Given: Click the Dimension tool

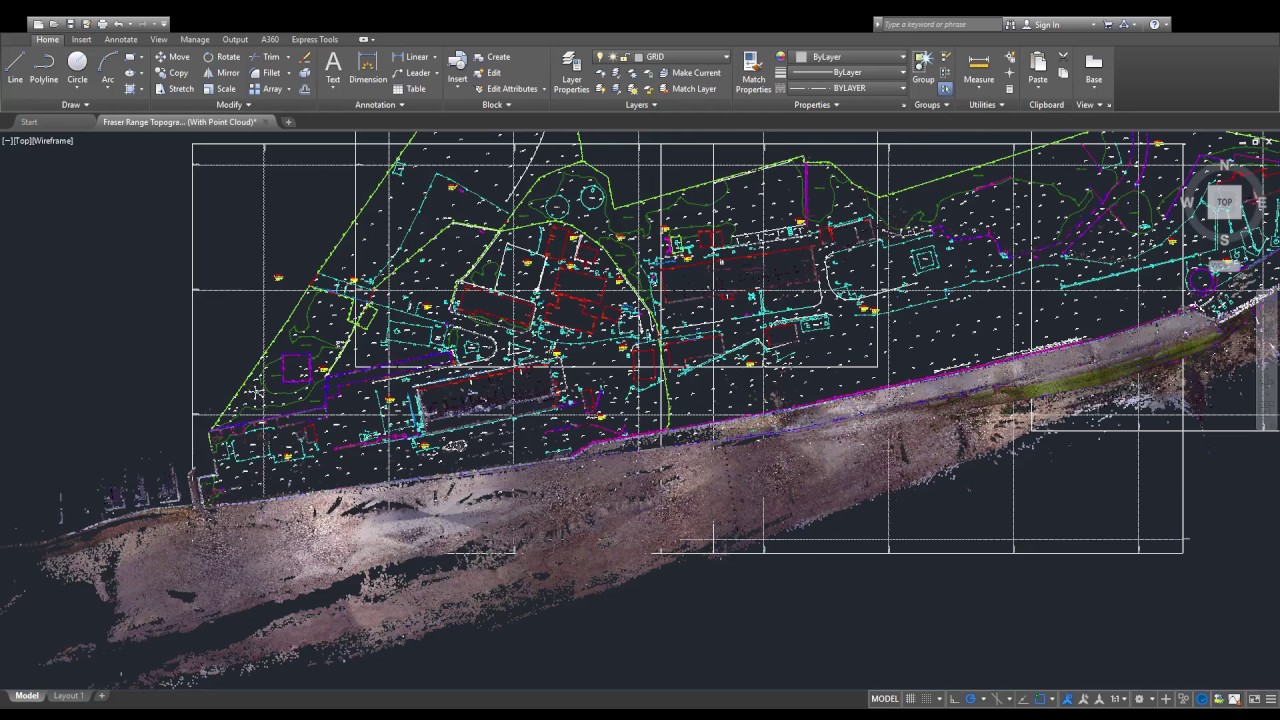Looking at the screenshot, I should (368, 67).
